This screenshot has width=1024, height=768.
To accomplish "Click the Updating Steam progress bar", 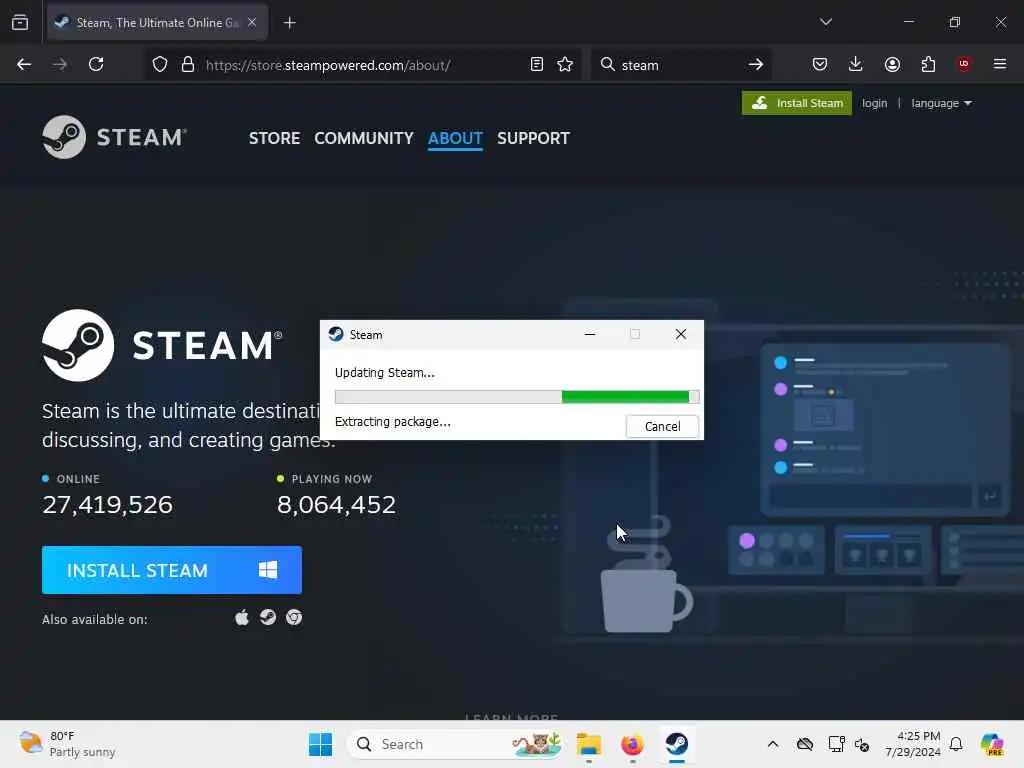I will click(x=517, y=397).
